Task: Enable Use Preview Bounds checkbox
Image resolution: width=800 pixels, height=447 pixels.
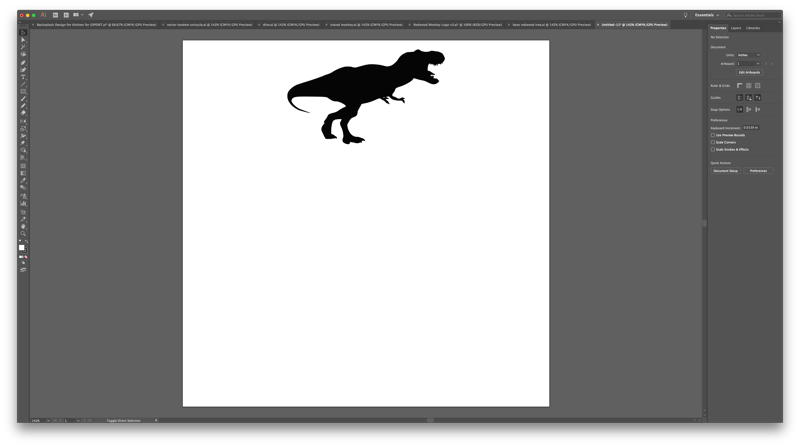Action: click(x=713, y=135)
